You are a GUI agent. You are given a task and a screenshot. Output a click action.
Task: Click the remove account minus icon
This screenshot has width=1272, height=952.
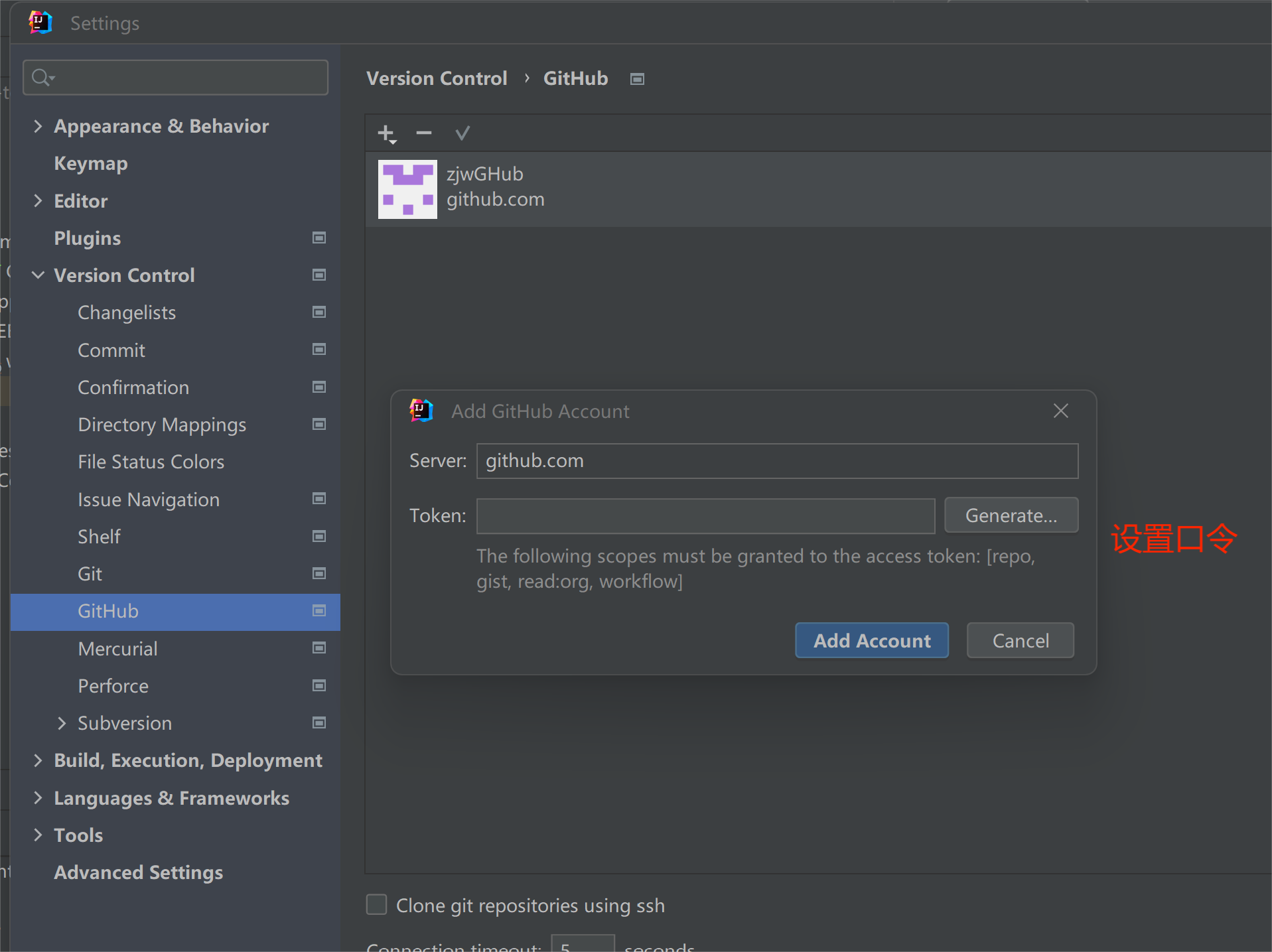coord(424,133)
